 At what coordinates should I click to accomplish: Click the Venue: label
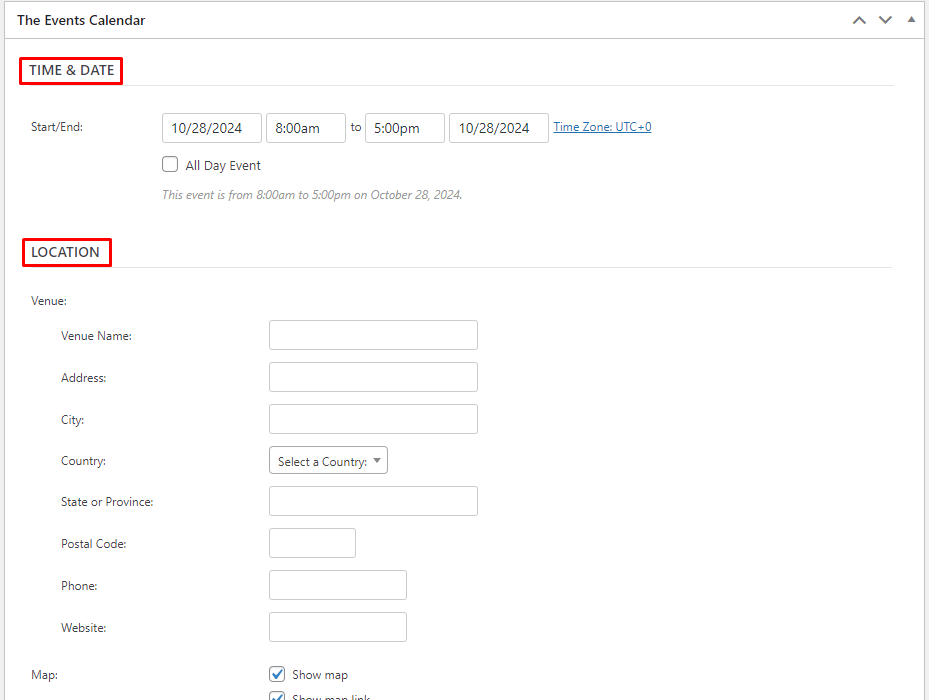pos(49,301)
